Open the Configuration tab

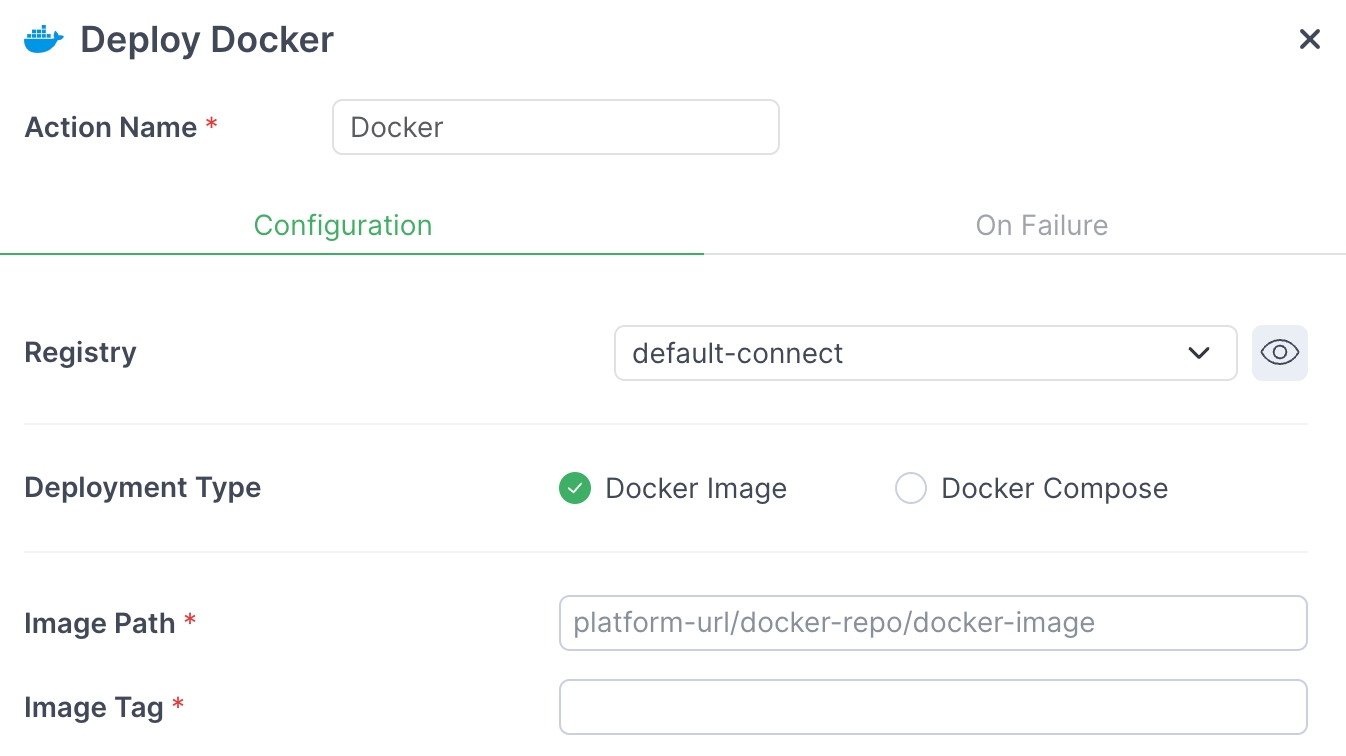343,226
